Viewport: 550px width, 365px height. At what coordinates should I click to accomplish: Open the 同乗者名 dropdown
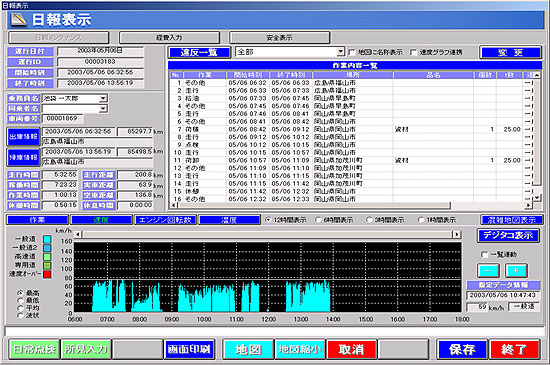click(x=103, y=109)
